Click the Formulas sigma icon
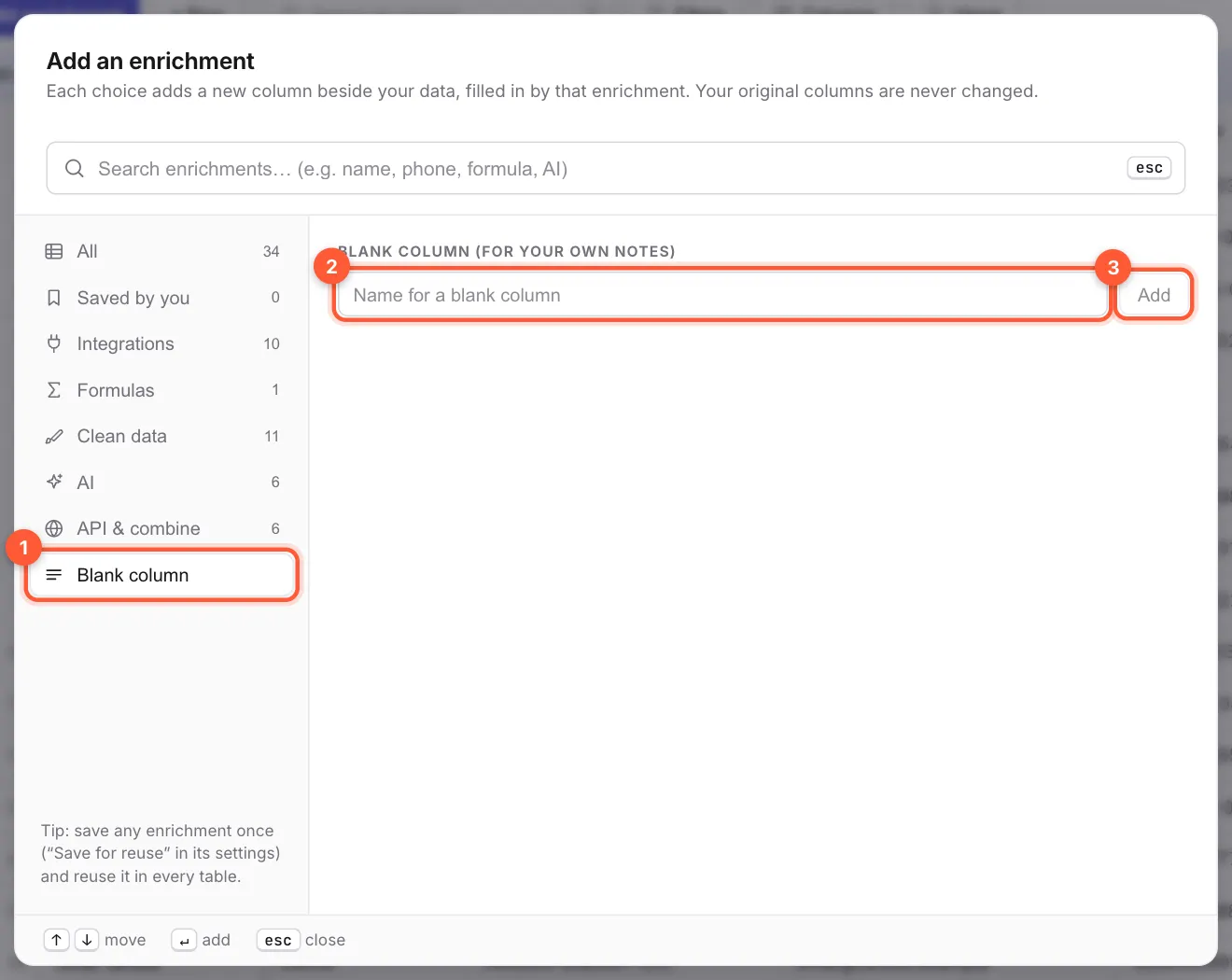Viewport: 1232px width, 980px height. pos(54,390)
